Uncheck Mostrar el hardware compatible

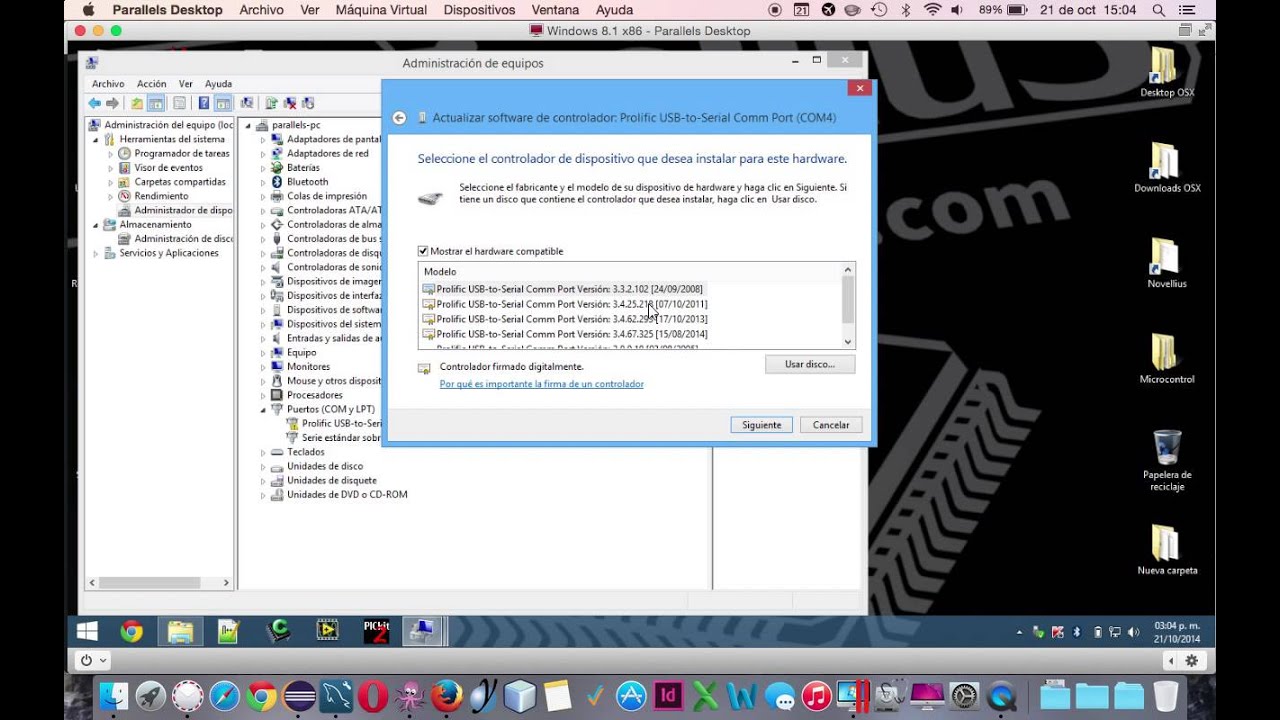click(423, 251)
